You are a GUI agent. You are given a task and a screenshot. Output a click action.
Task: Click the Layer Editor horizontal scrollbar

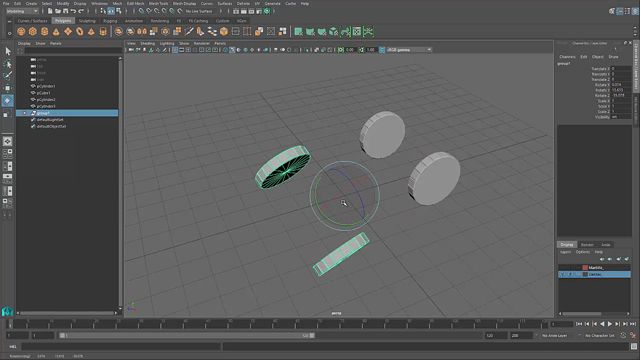(582, 314)
